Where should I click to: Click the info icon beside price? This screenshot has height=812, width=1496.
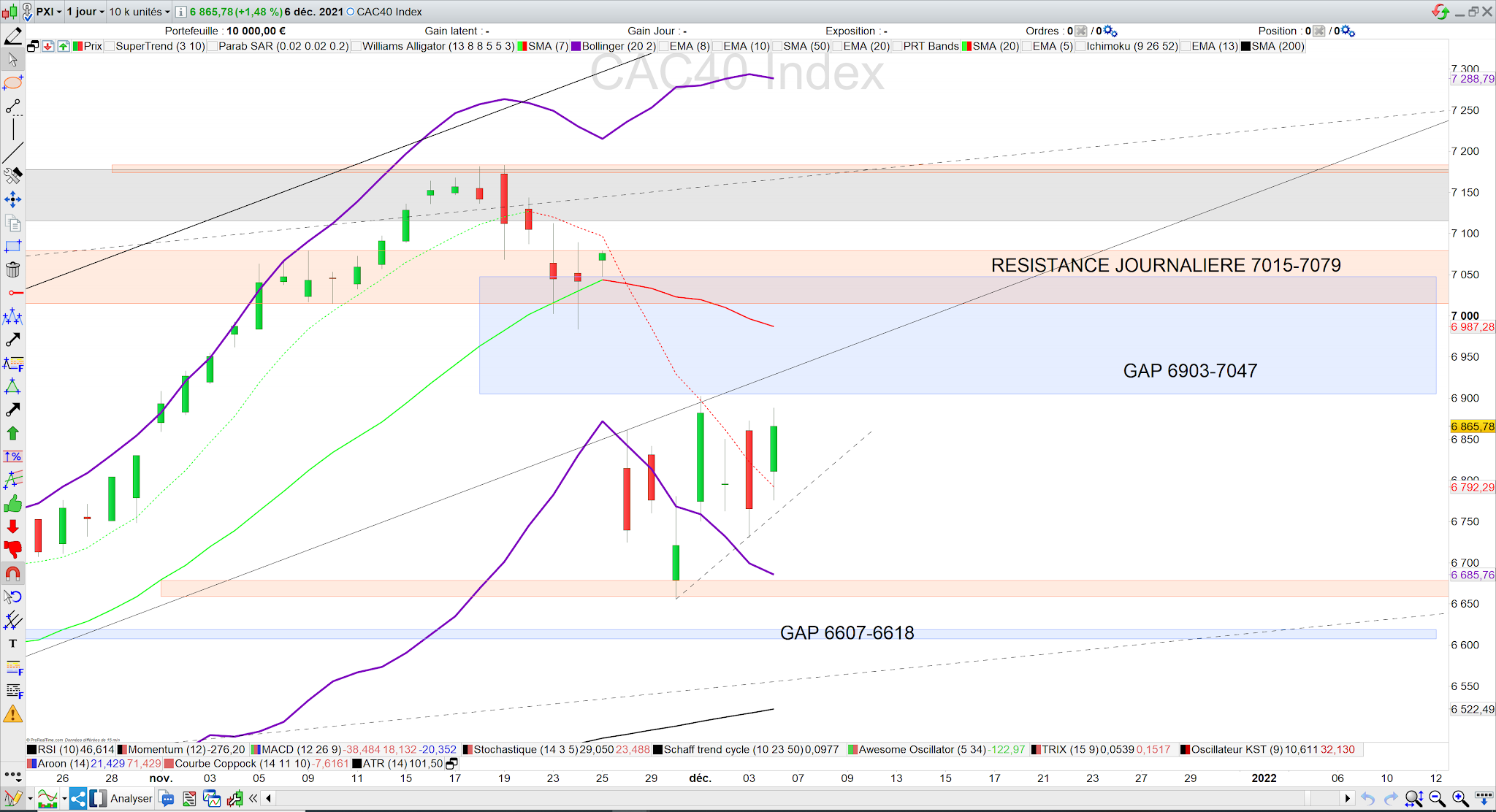180,12
